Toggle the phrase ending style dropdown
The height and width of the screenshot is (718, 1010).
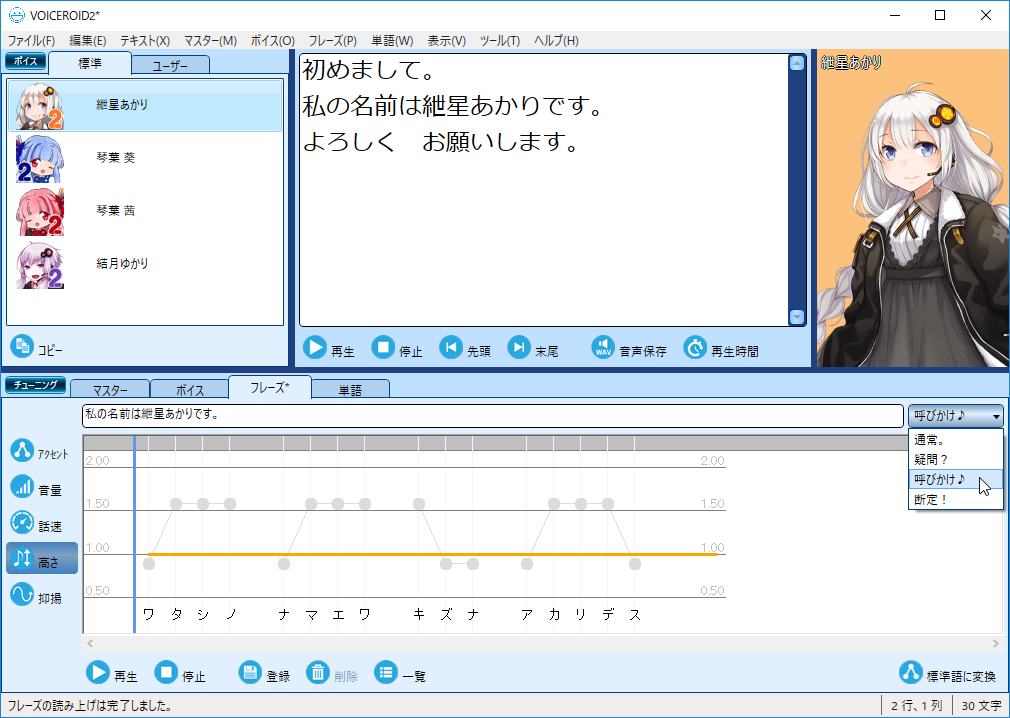click(956, 416)
